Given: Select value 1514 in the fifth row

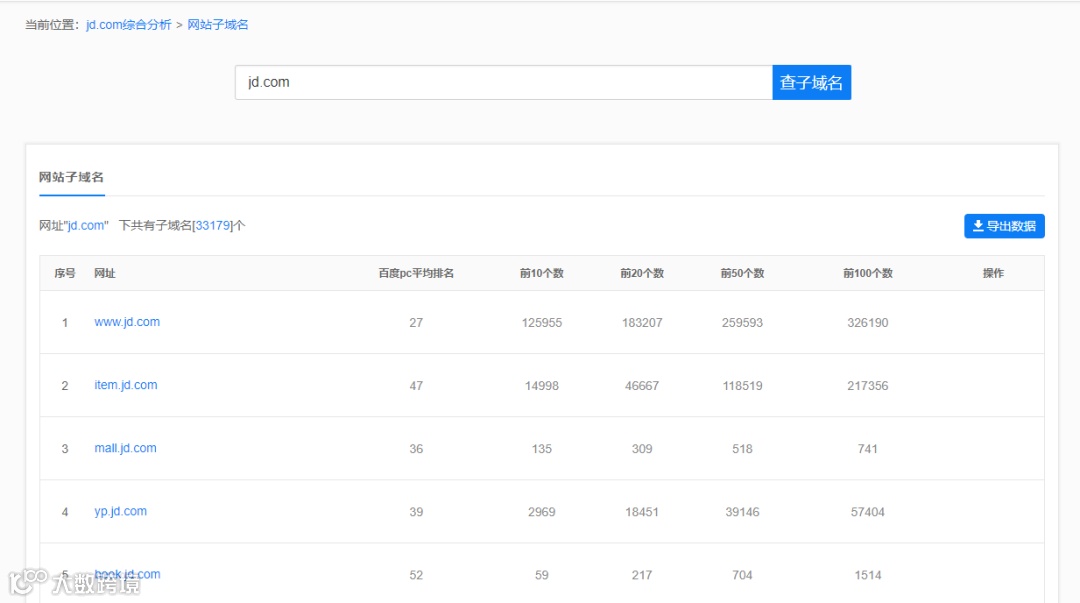Looking at the screenshot, I should point(868,575).
